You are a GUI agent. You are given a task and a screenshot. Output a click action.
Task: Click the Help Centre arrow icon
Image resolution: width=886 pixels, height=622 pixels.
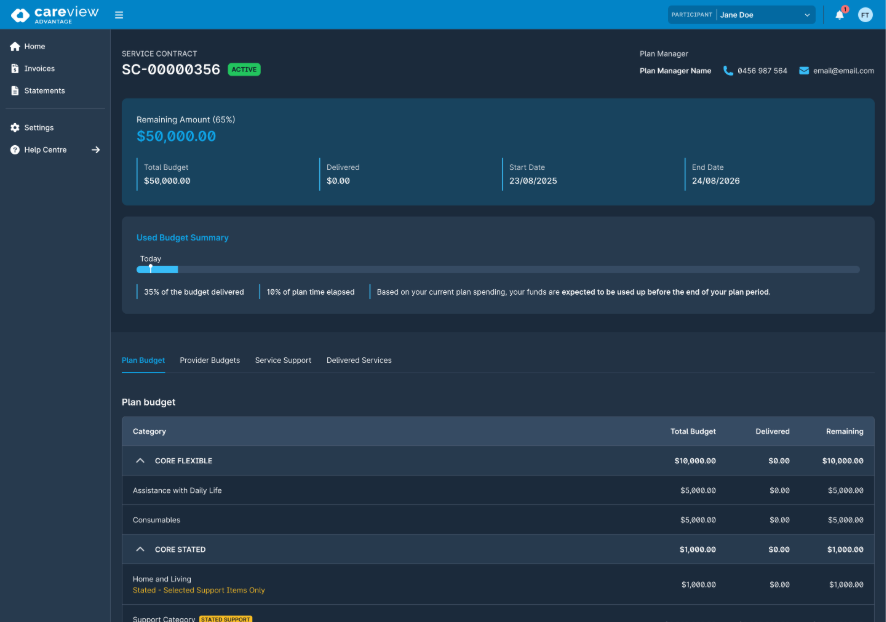(x=96, y=150)
